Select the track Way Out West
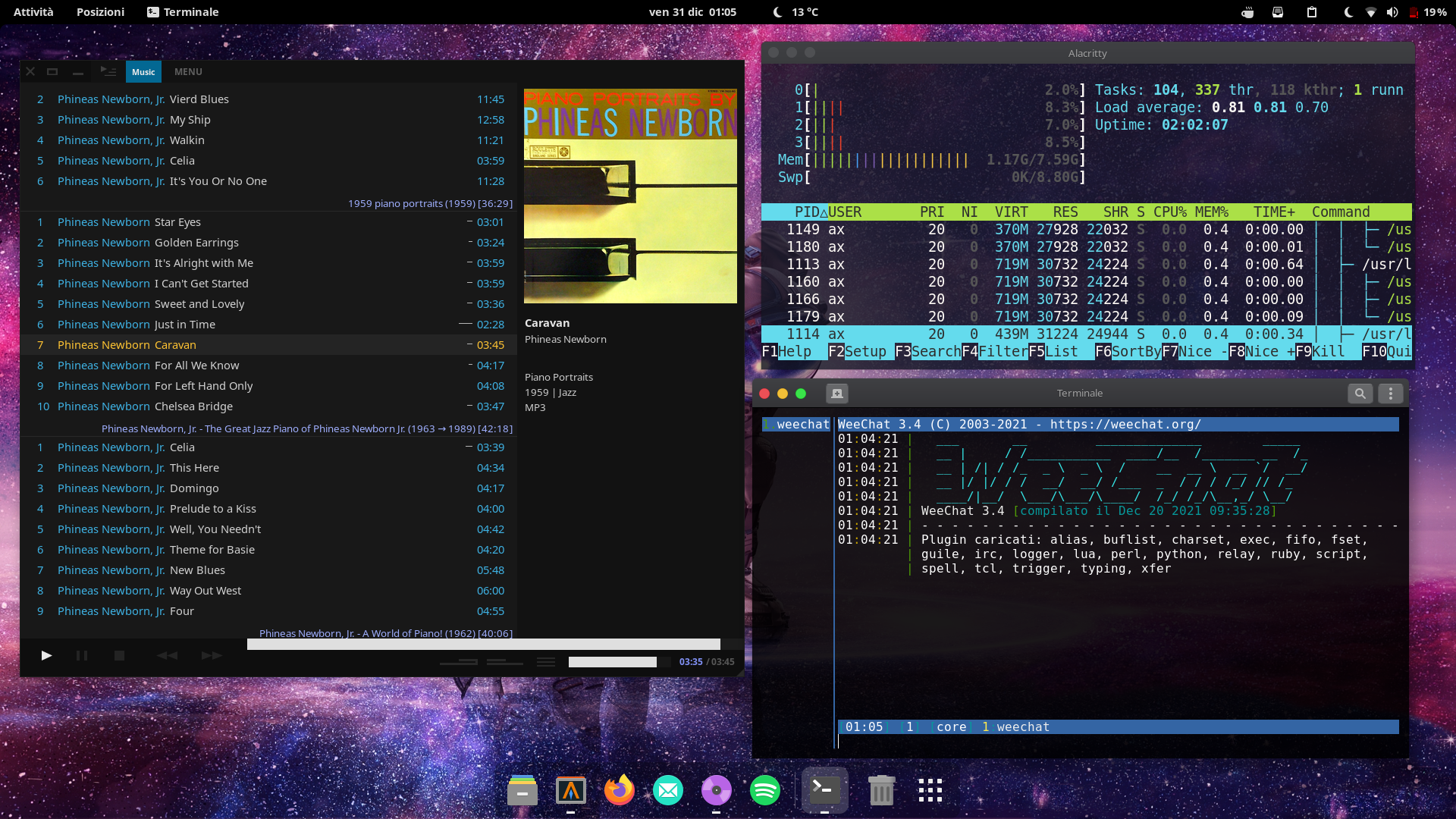The image size is (1456, 819). point(268,591)
